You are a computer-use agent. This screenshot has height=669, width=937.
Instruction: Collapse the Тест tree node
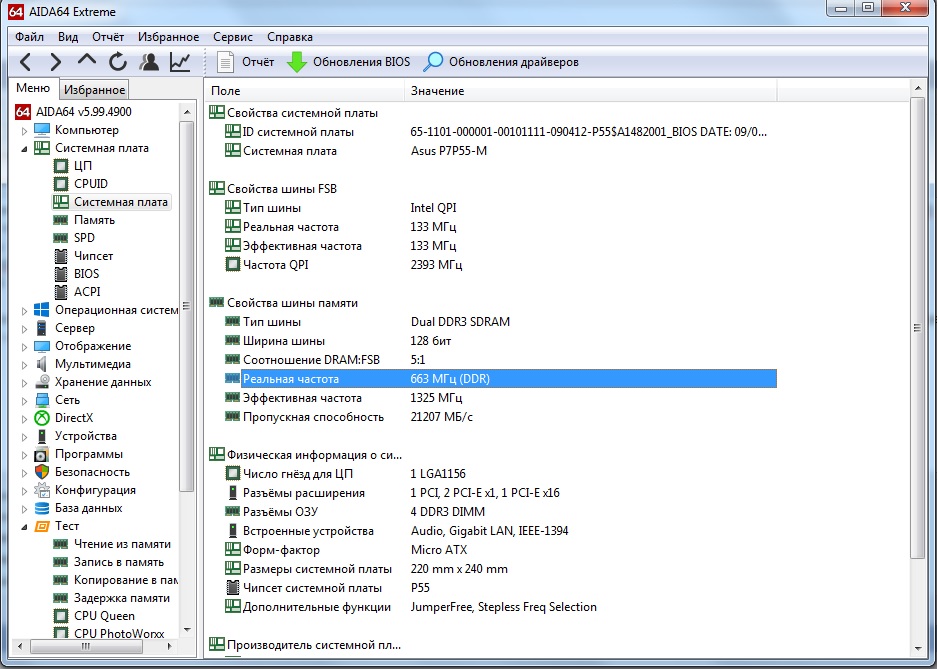tap(24, 526)
